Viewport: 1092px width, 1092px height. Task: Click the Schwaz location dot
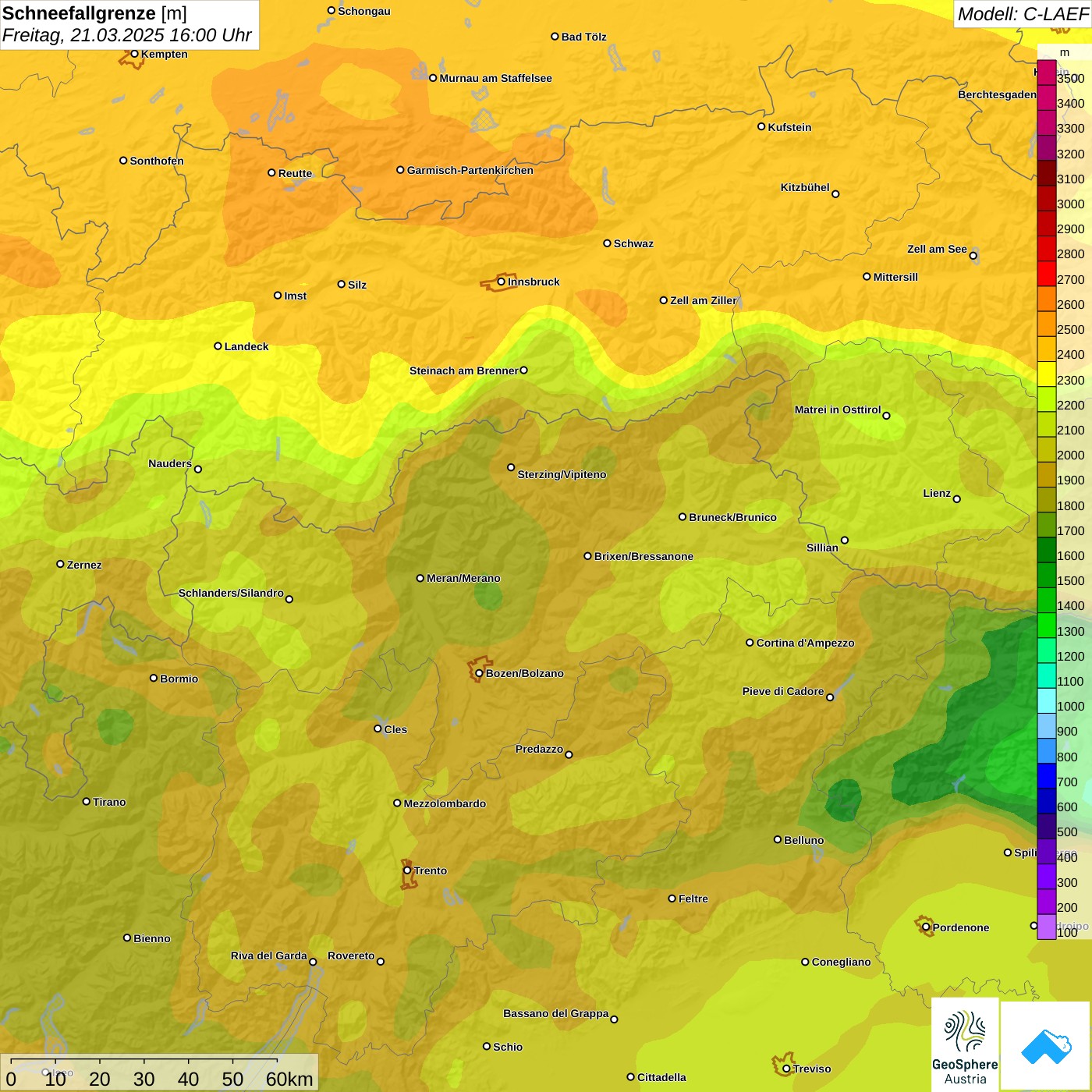(x=607, y=243)
